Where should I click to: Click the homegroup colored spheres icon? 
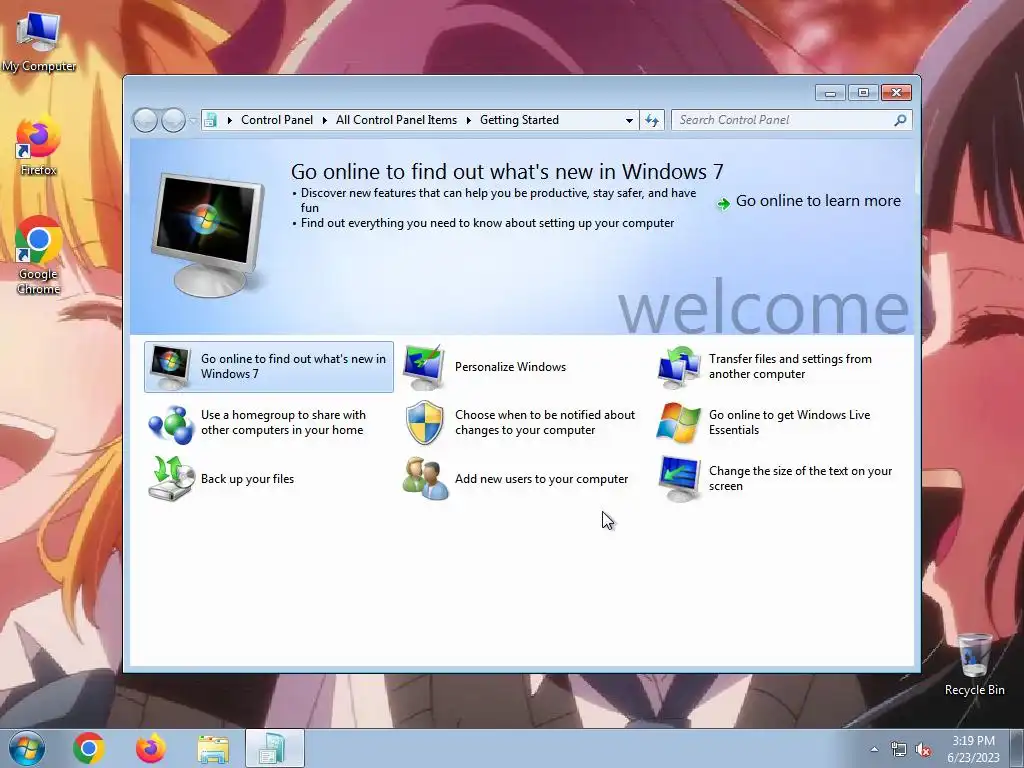(x=170, y=423)
